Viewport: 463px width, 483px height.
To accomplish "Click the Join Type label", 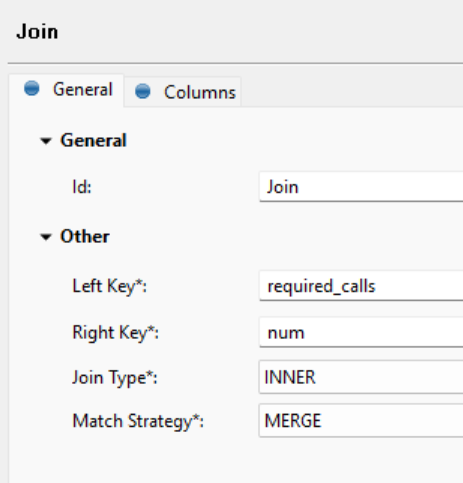I will [x=115, y=378].
